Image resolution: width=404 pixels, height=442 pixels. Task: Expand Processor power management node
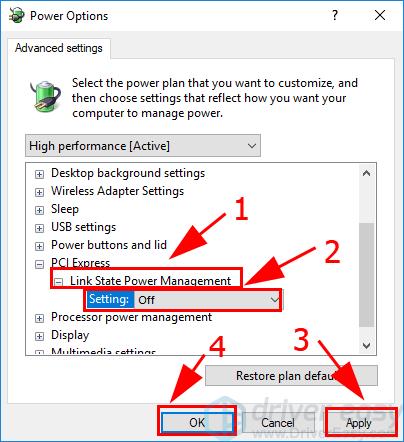coord(39,318)
